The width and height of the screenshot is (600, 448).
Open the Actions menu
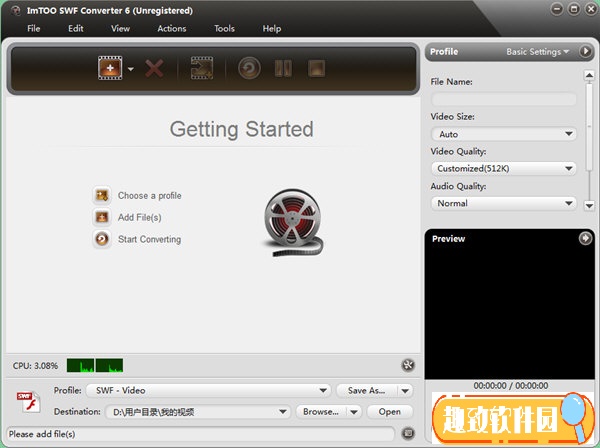pos(172,29)
